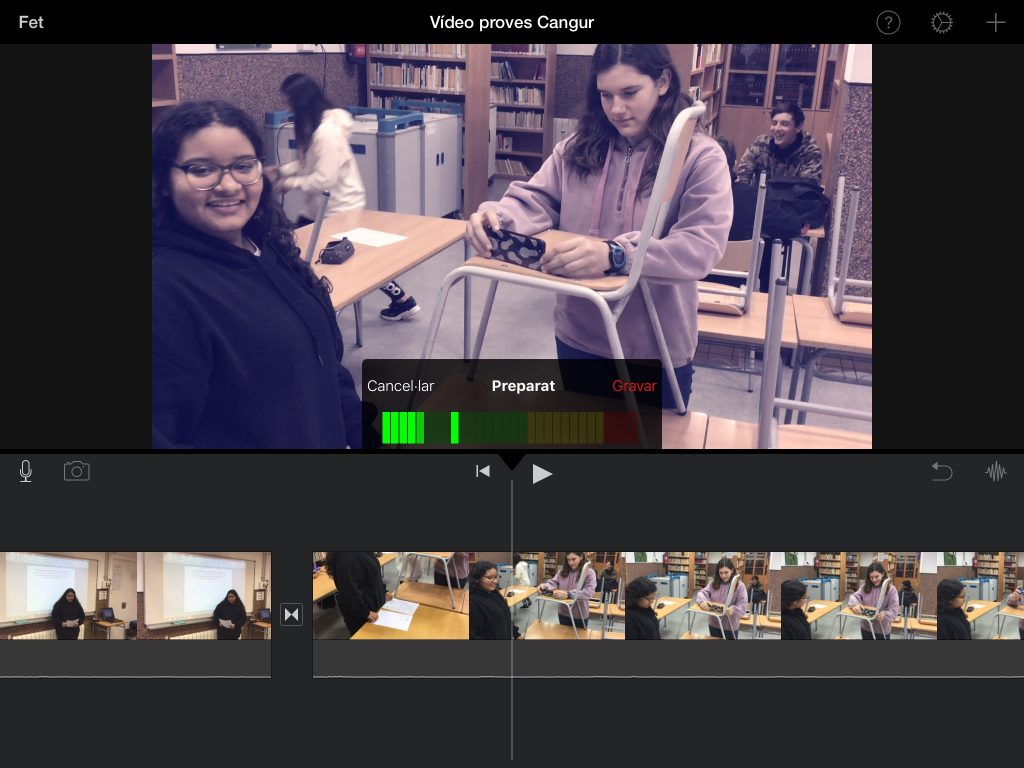Open project settings gear icon
The image size is (1024, 768).
[942, 23]
